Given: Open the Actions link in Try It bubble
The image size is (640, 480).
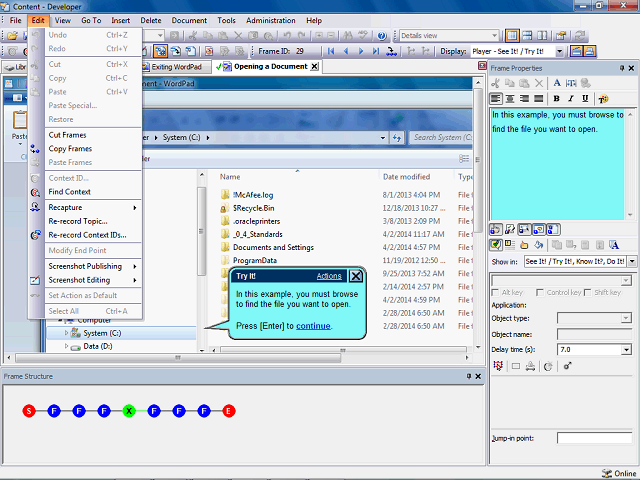Looking at the screenshot, I should tap(329, 276).
